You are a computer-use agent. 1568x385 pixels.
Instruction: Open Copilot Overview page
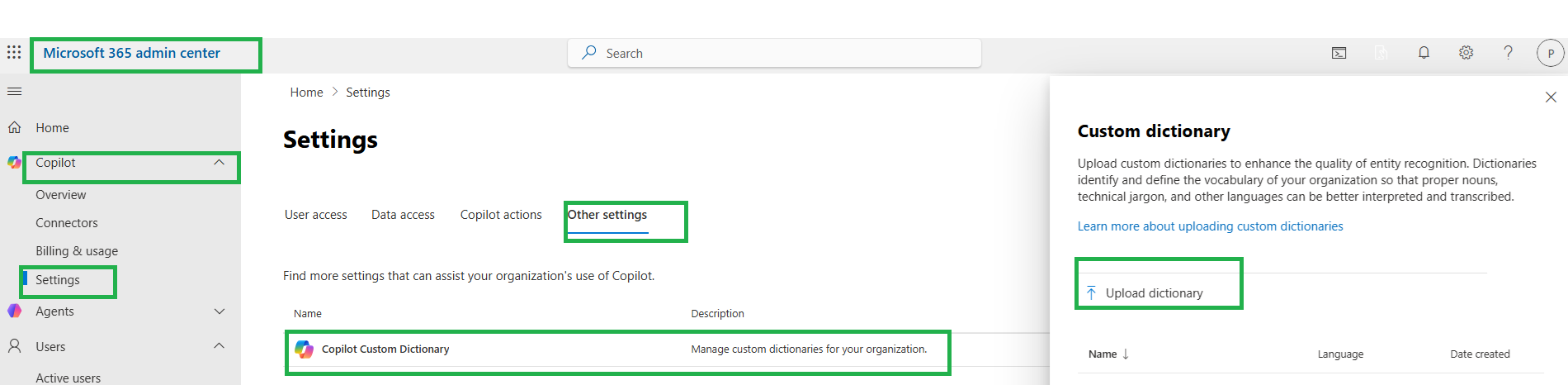click(60, 195)
